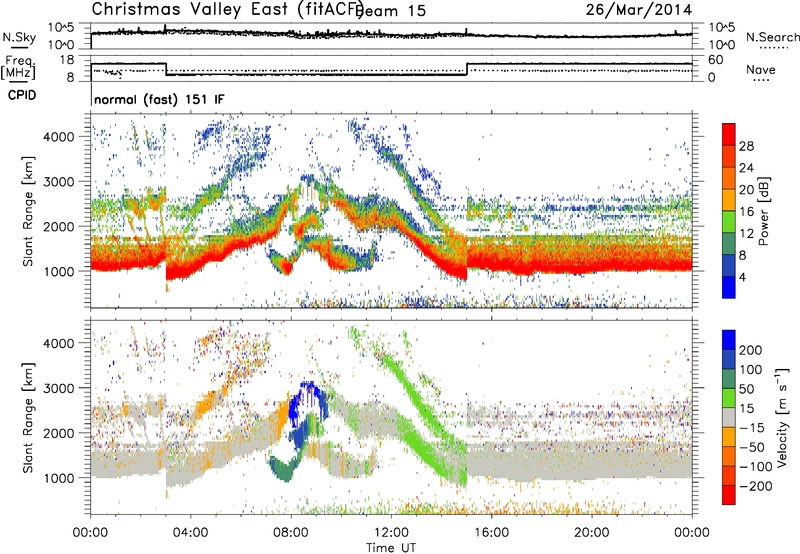Click the 'N.Search' legend label
Viewport: 800px width, 554px height.
click(x=772, y=37)
